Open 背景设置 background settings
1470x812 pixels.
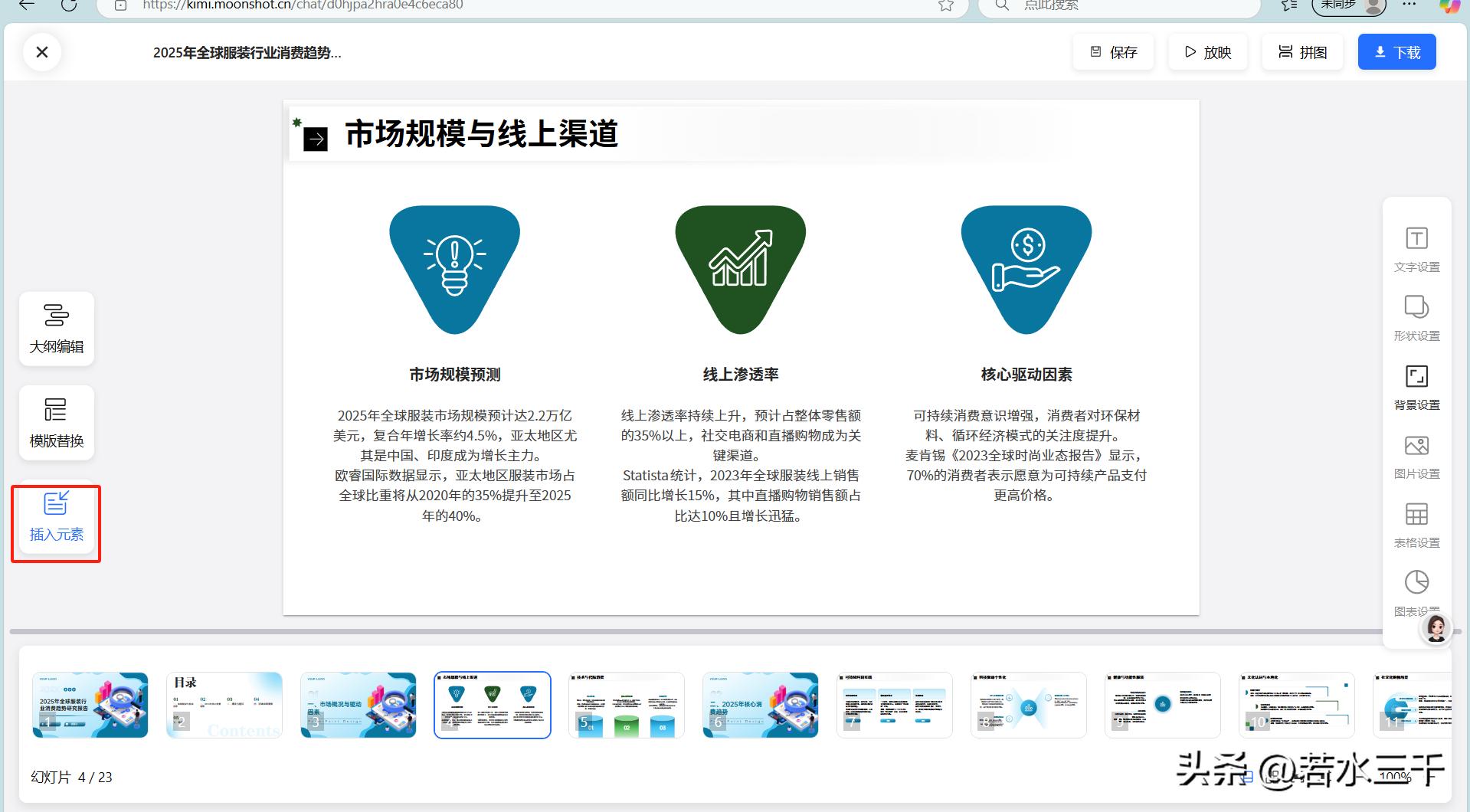pos(1416,388)
